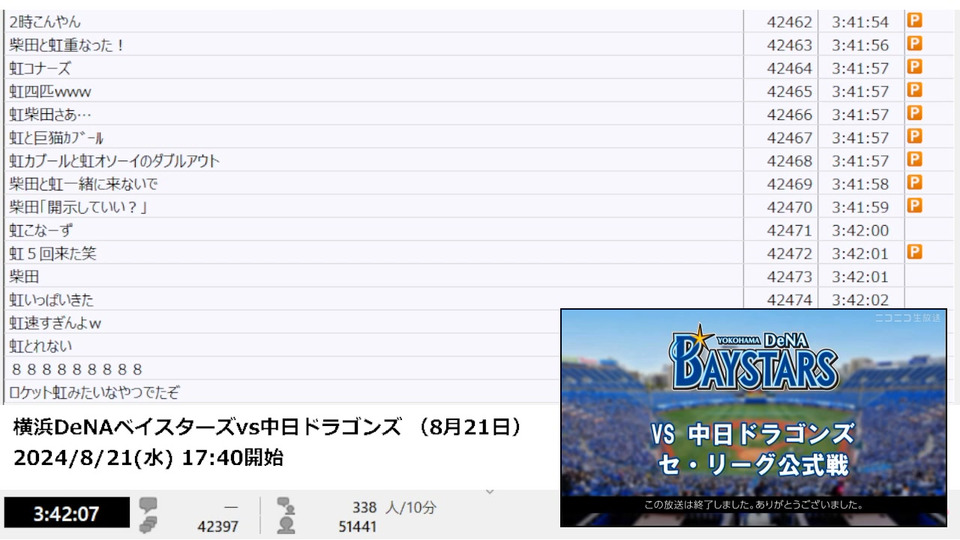Screen dimensions: 960x540
Task: Click the single speech bubble comment icon
Action: pyautogui.click(x=148, y=505)
